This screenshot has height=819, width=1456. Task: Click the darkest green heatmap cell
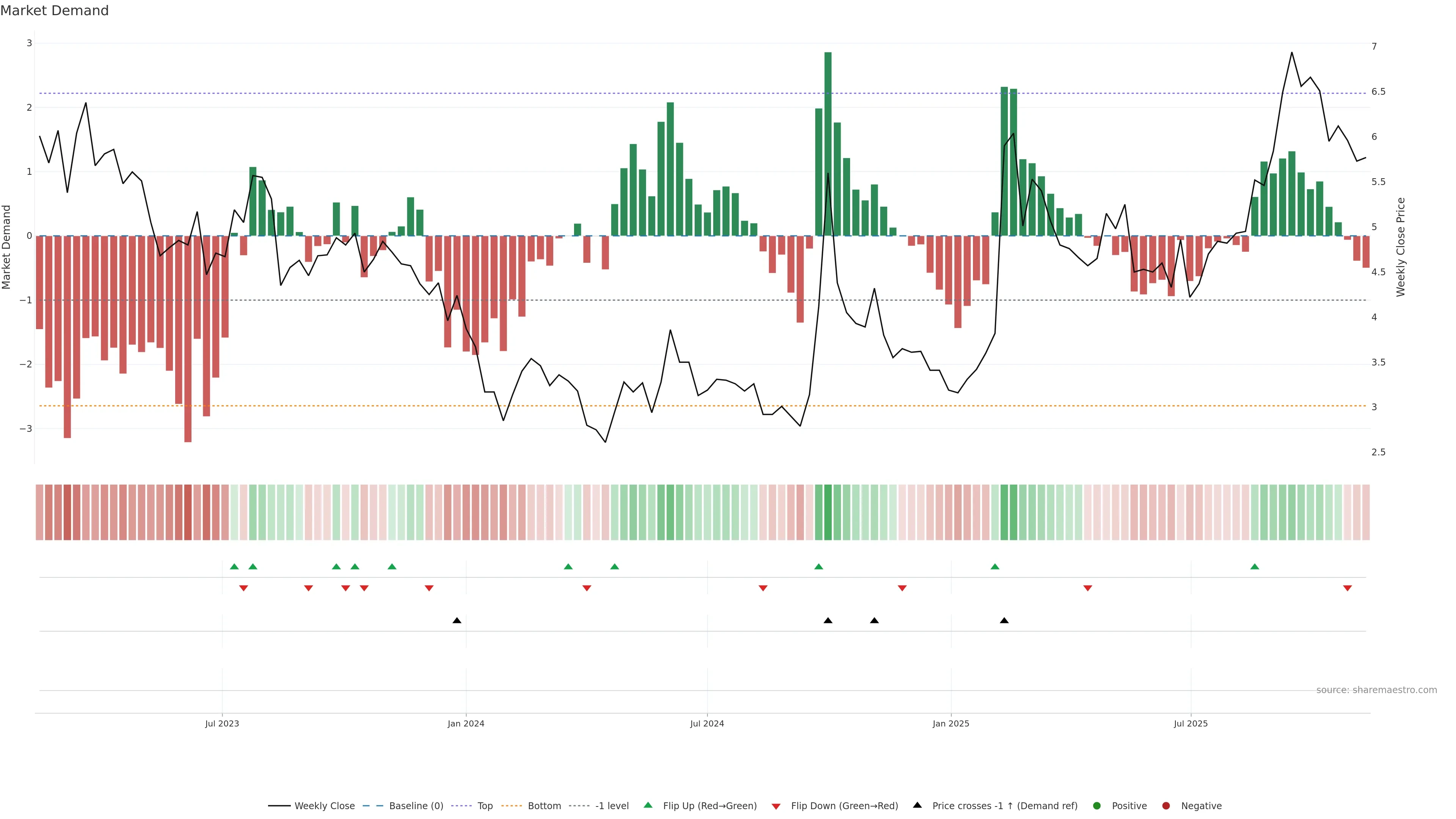(828, 512)
